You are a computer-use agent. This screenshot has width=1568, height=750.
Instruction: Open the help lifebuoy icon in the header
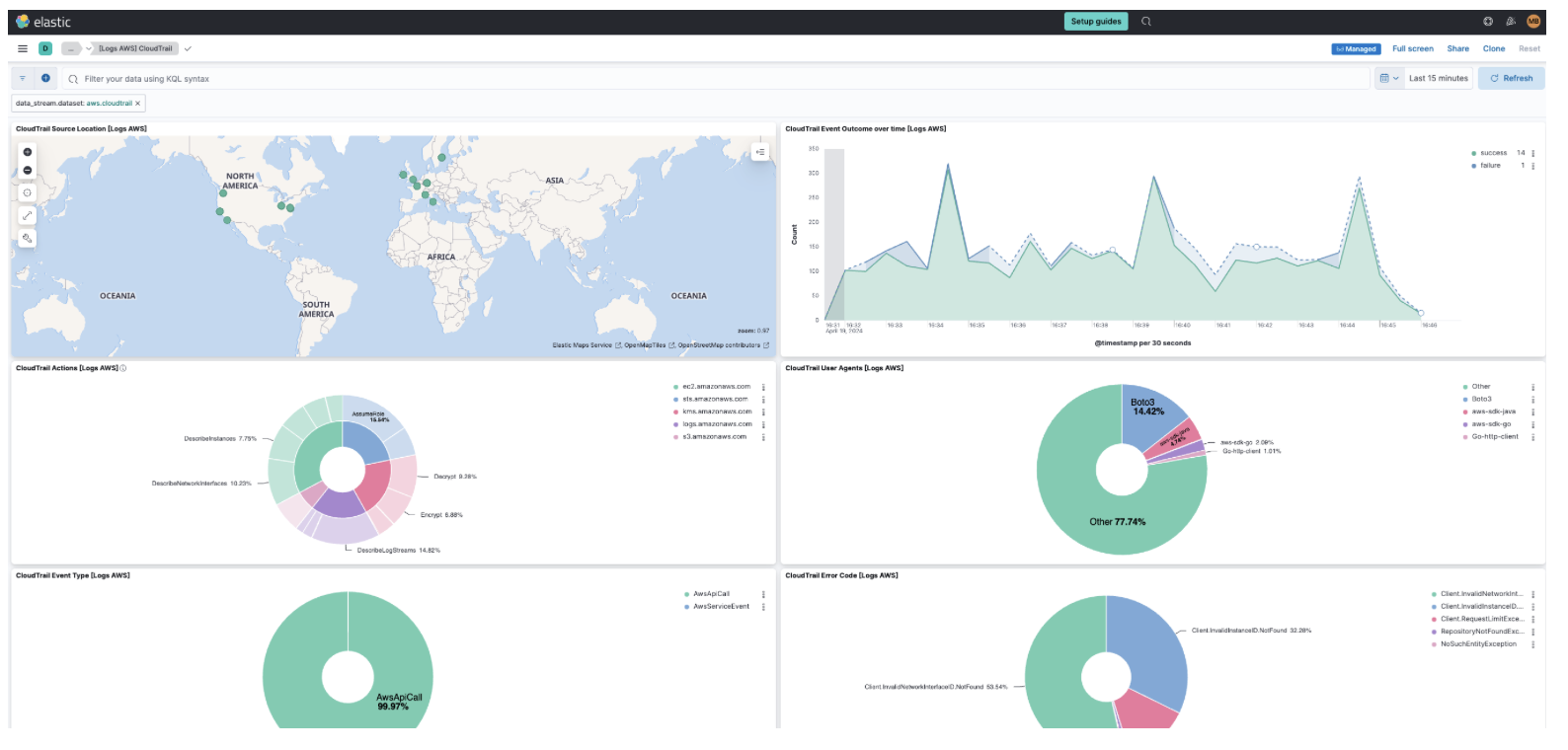1488,22
